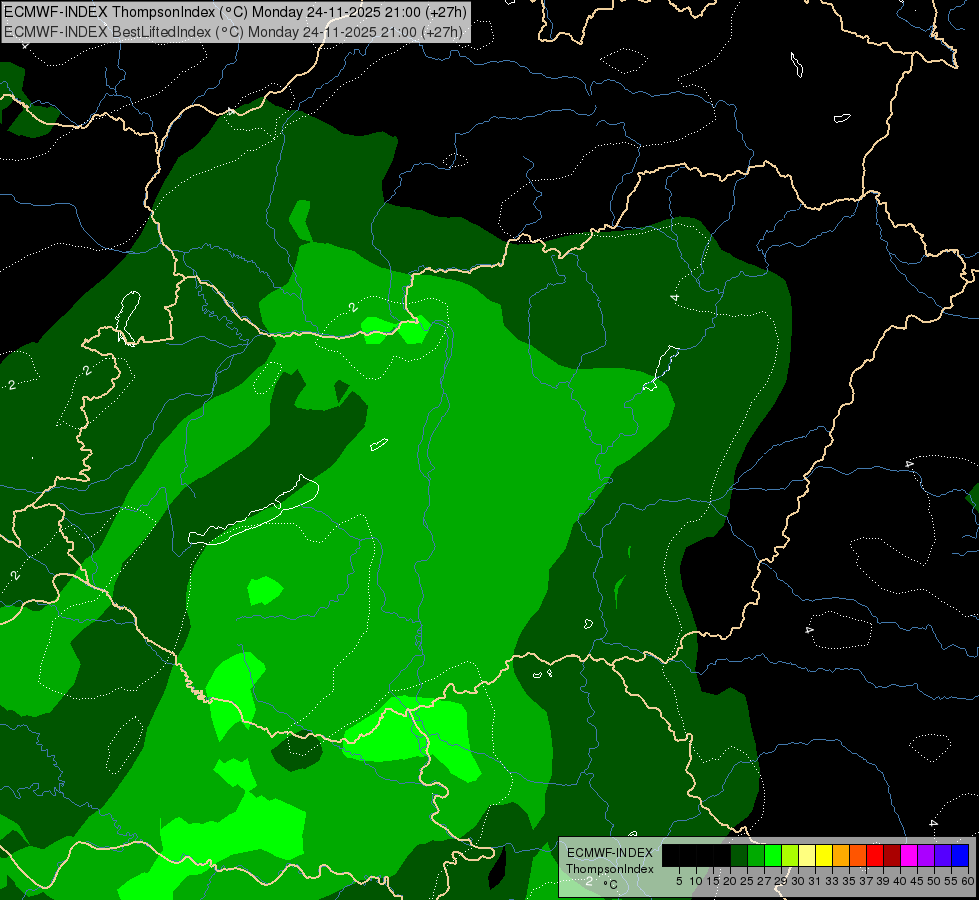The image size is (979, 900).
Task: Click the legend scale value '50'
Action: click(x=933, y=881)
